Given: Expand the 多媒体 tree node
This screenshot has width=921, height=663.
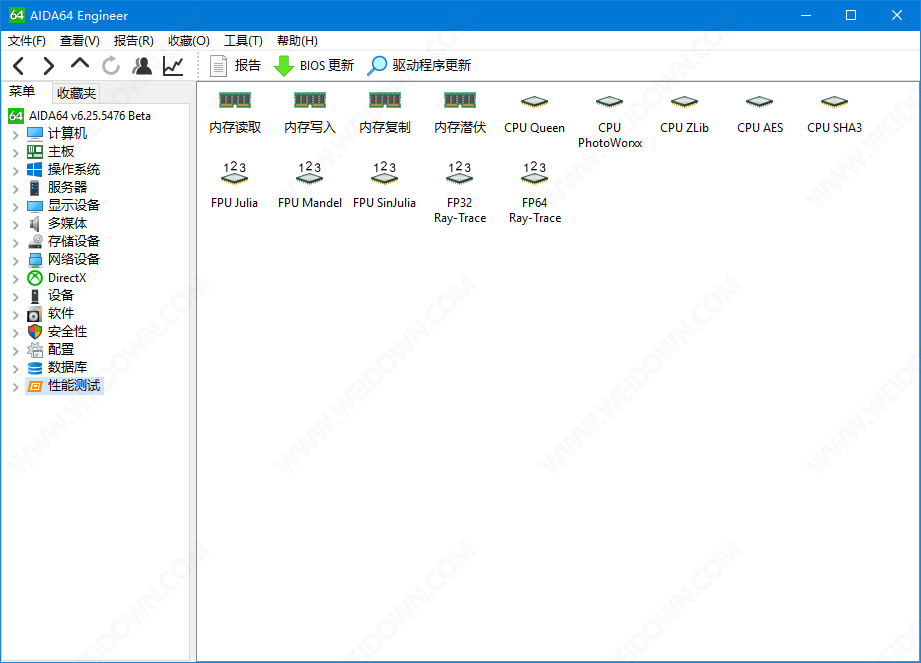Looking at the screenshot, I should tap(15, 225).
